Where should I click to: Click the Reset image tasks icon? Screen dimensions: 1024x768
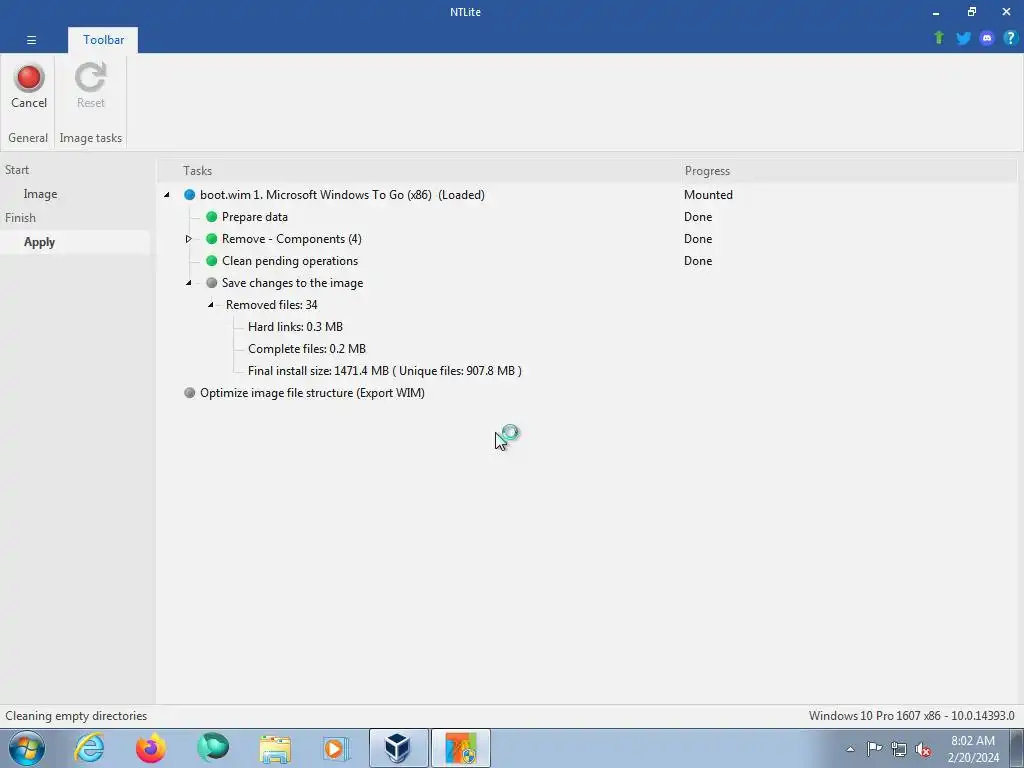point(90,87)
